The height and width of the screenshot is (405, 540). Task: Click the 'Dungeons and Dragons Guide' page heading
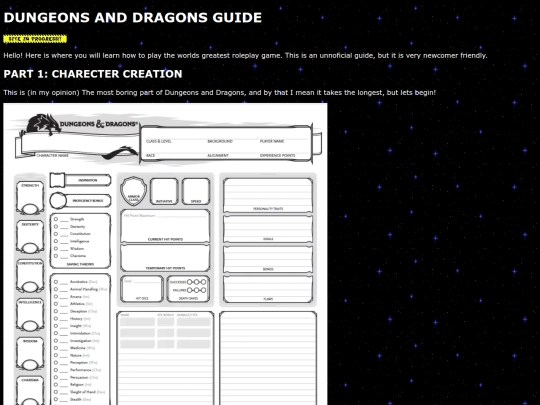coord(133,18)
